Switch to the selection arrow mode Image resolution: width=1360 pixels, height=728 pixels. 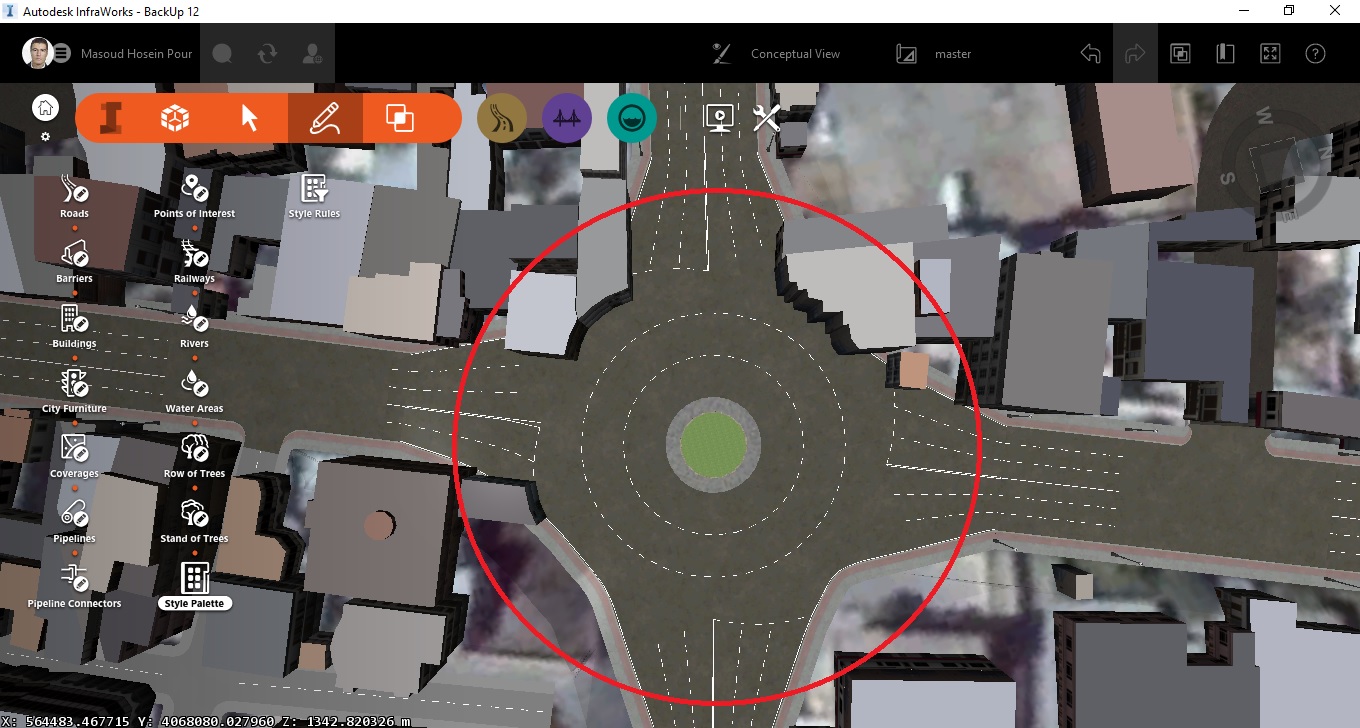(x=249, y=117)
